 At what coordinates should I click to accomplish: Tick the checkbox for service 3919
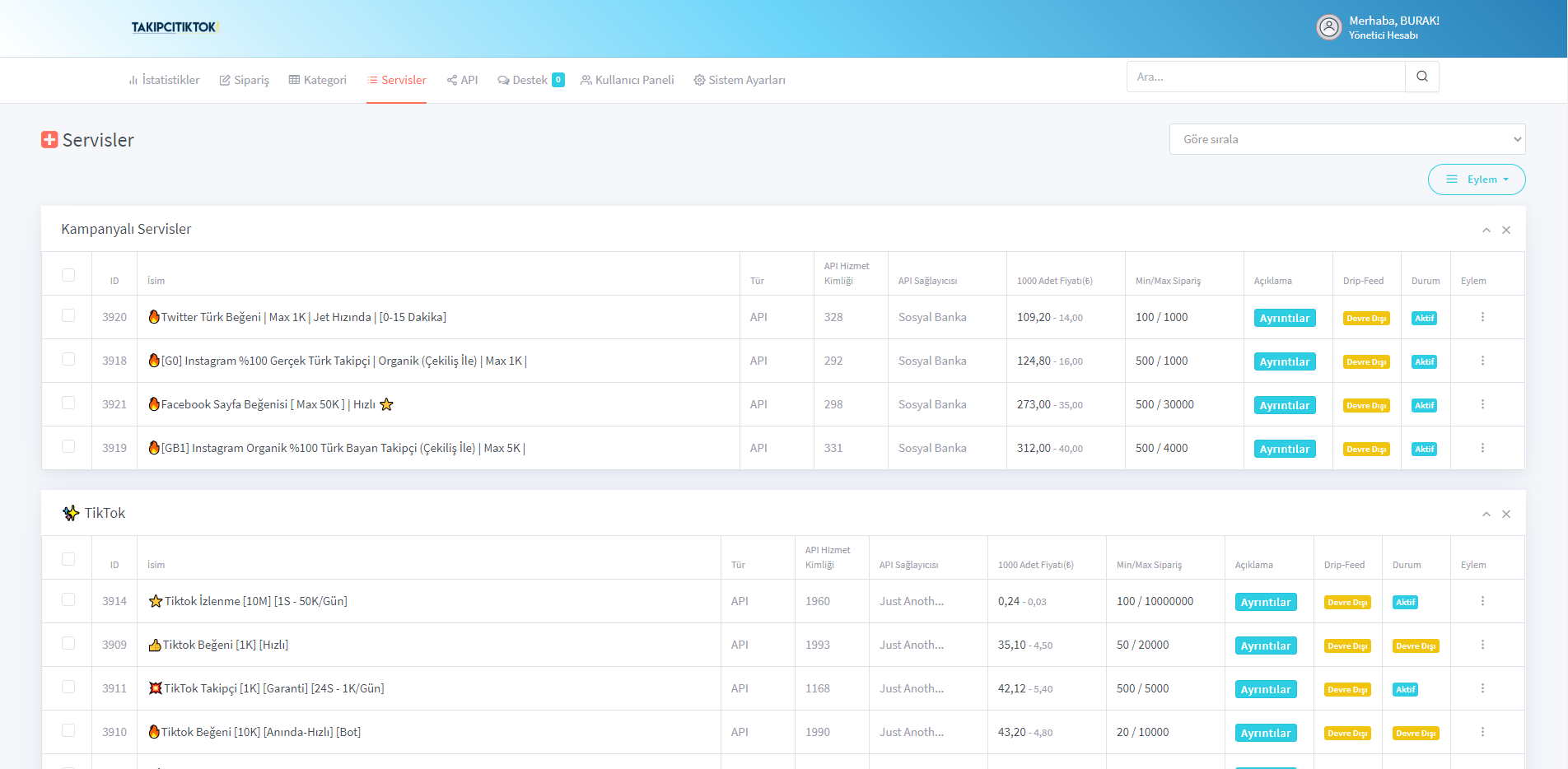[68, 446]
